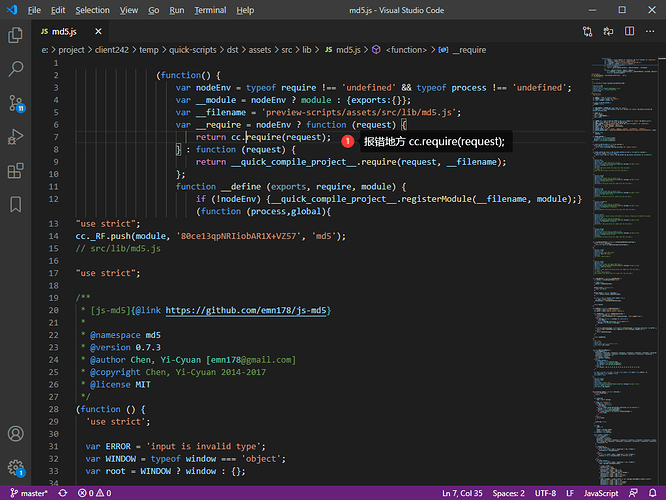Click Synchronize Changes icon in status bar
The width and height of the screenshot is (666, 500).
(62, 493)
